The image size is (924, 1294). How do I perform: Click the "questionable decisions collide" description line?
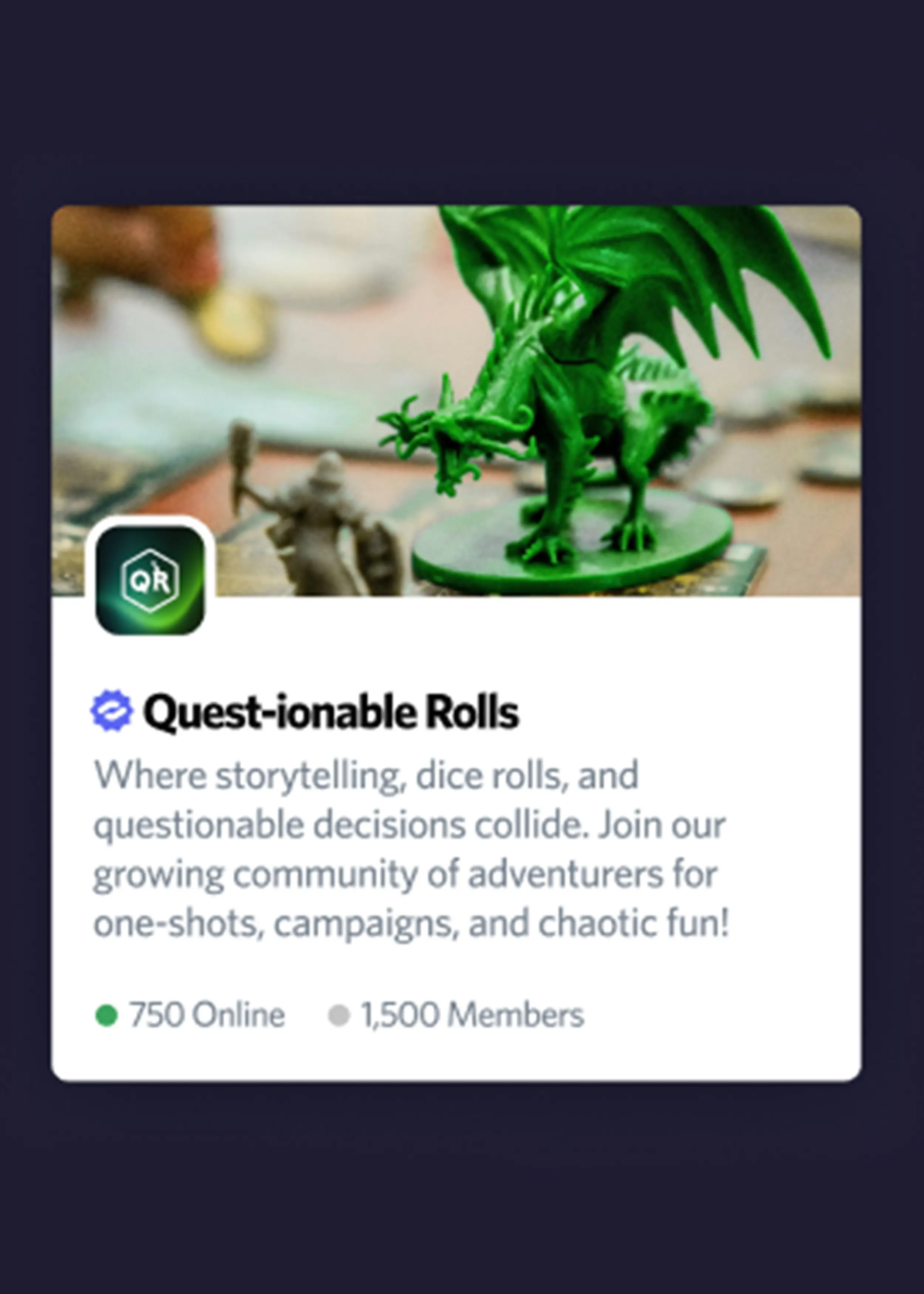(x=410, y=825)
